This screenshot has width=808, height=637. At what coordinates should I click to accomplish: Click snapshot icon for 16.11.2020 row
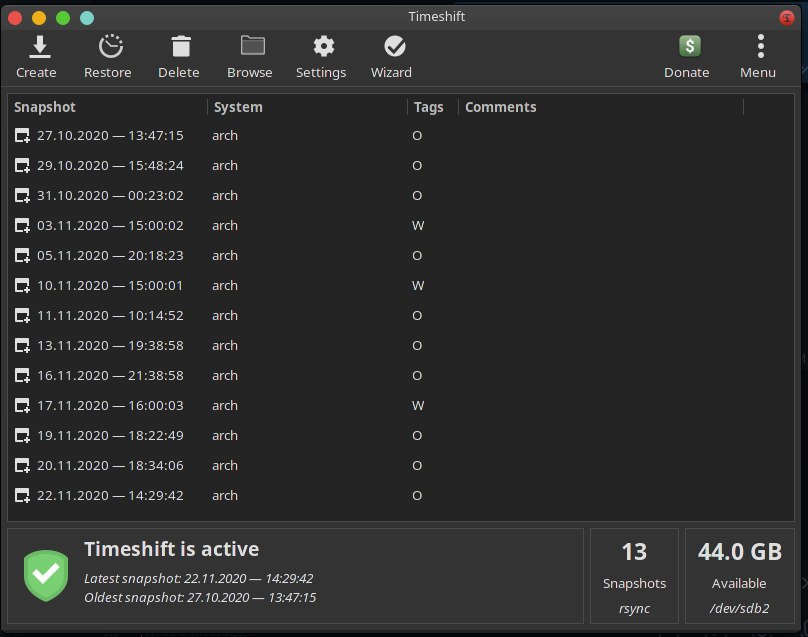pos(22,376)
